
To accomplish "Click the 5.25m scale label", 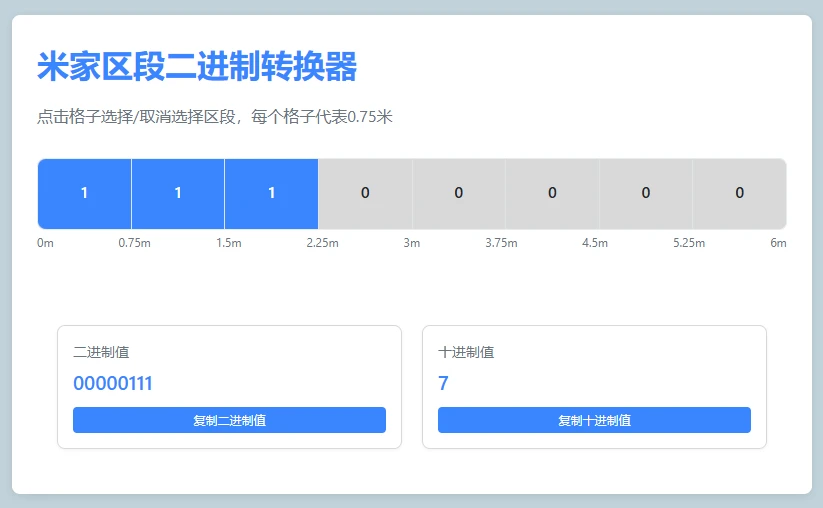I will click(x=689, y=243).
